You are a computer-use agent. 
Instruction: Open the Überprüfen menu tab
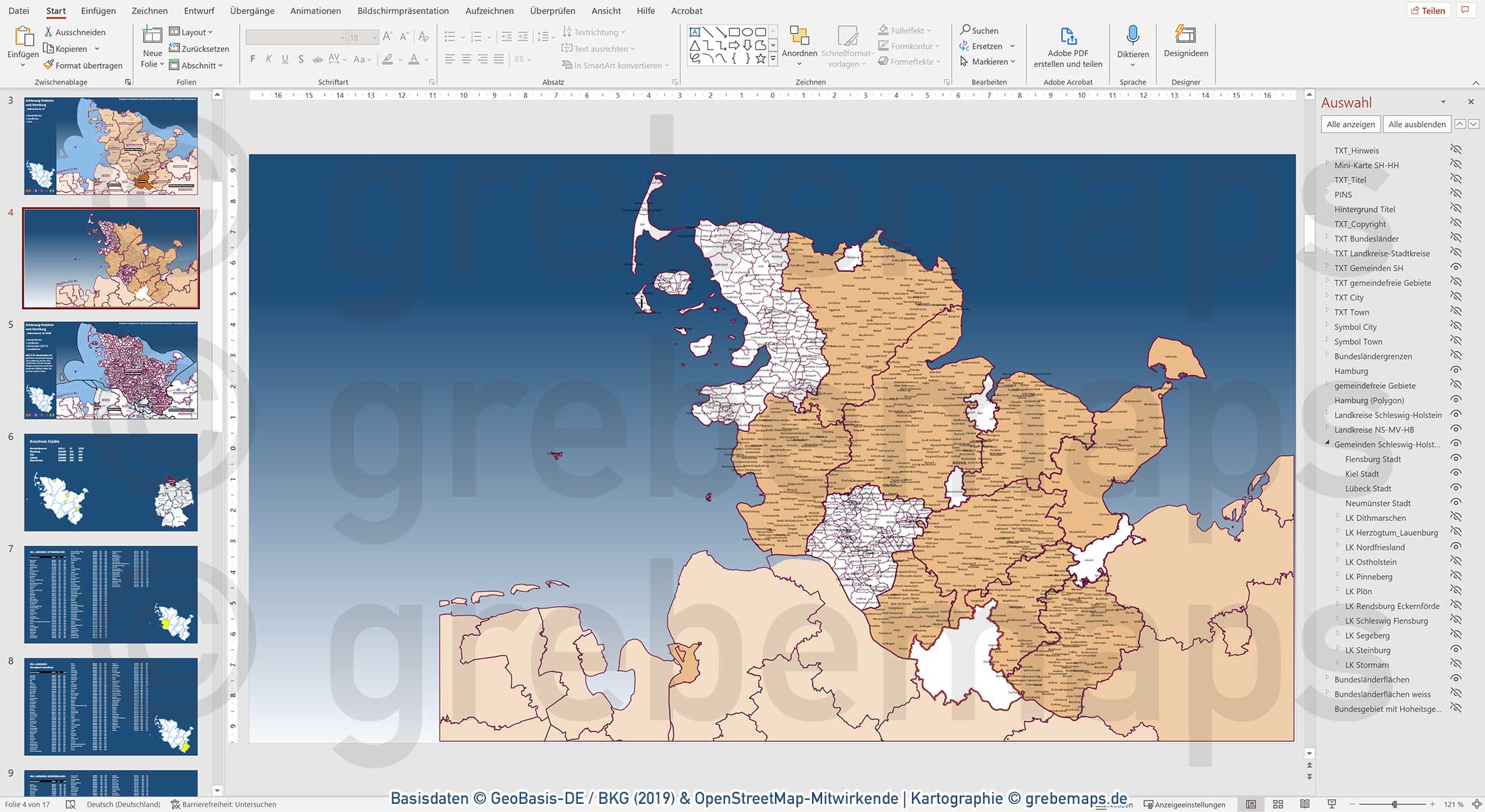pos(553,10)
